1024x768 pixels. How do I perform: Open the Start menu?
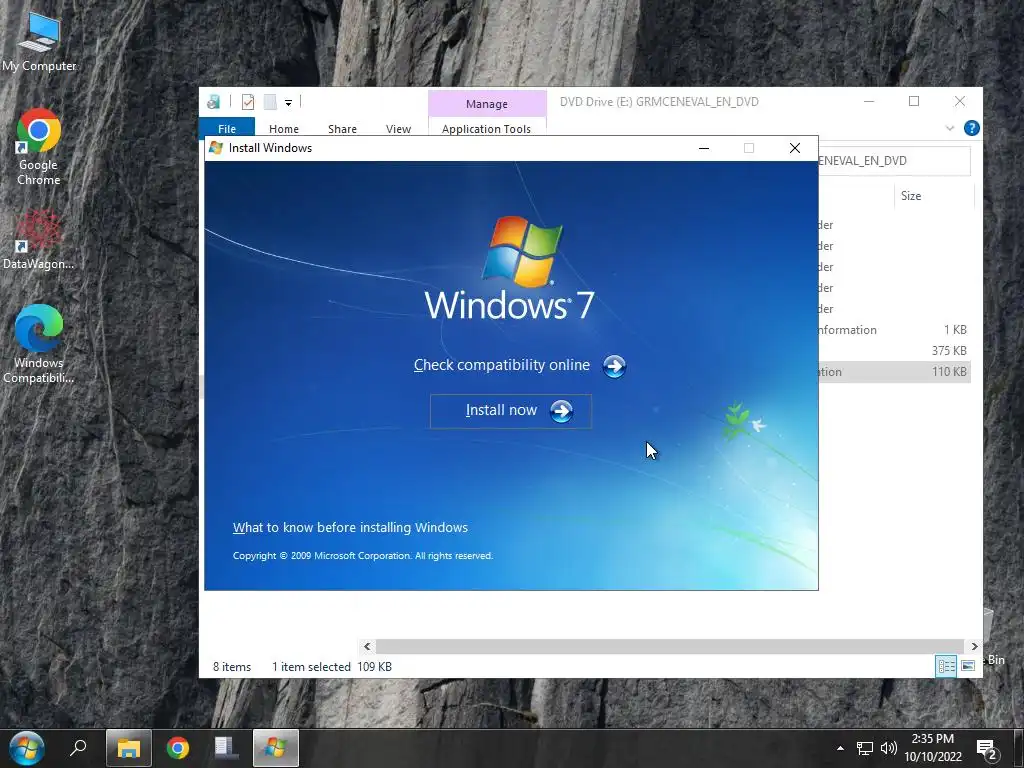(27, 748)
